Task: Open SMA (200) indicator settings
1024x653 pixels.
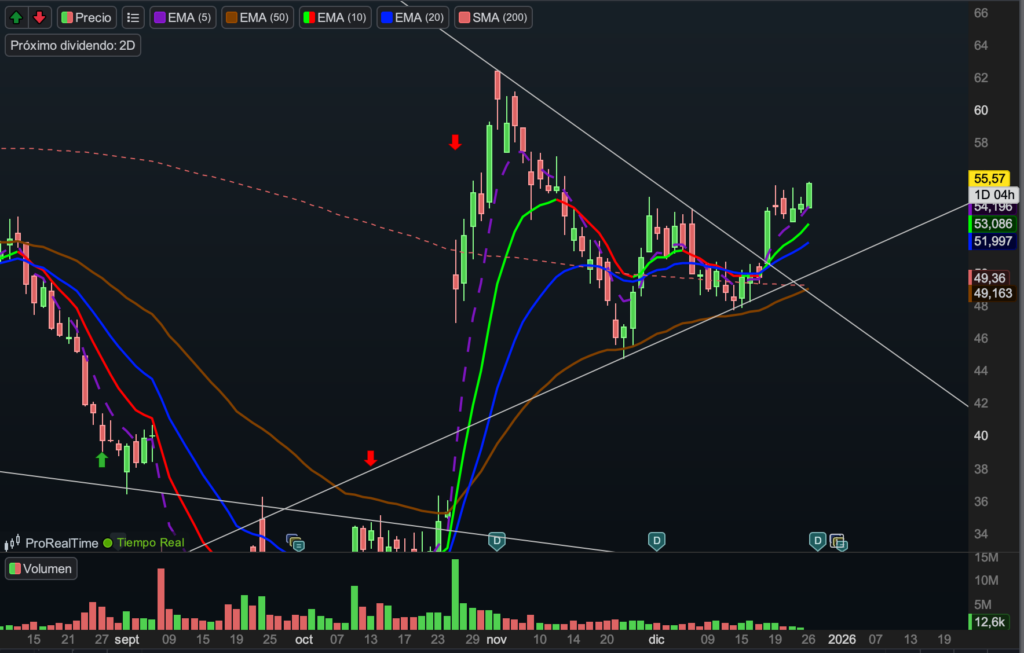Action: (x=493, y=17)
